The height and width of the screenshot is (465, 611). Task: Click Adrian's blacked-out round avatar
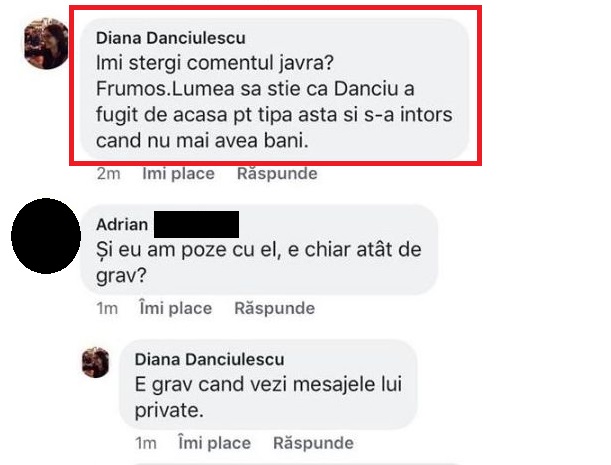[x=46, y=236]
